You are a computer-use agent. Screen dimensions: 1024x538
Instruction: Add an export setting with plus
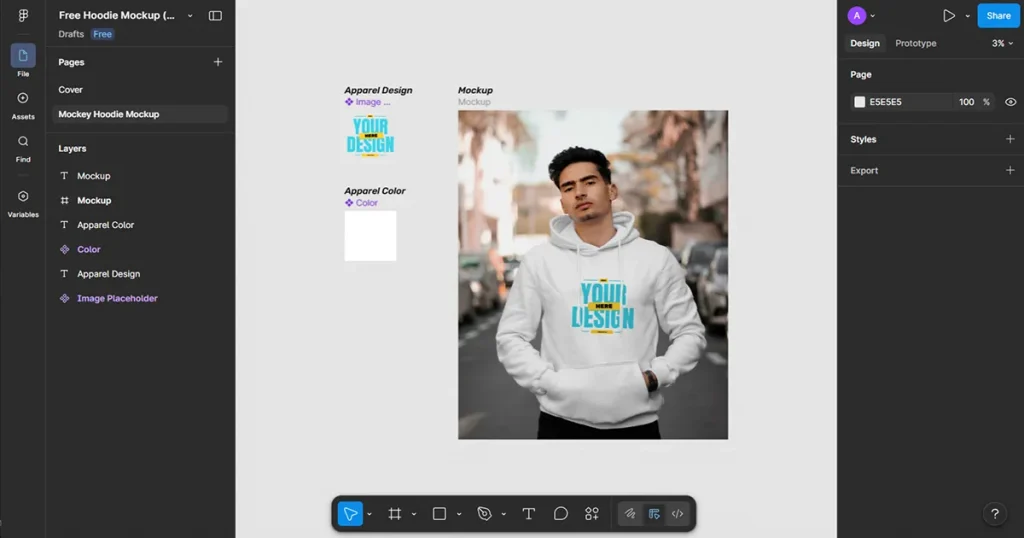pos(1010,170)
